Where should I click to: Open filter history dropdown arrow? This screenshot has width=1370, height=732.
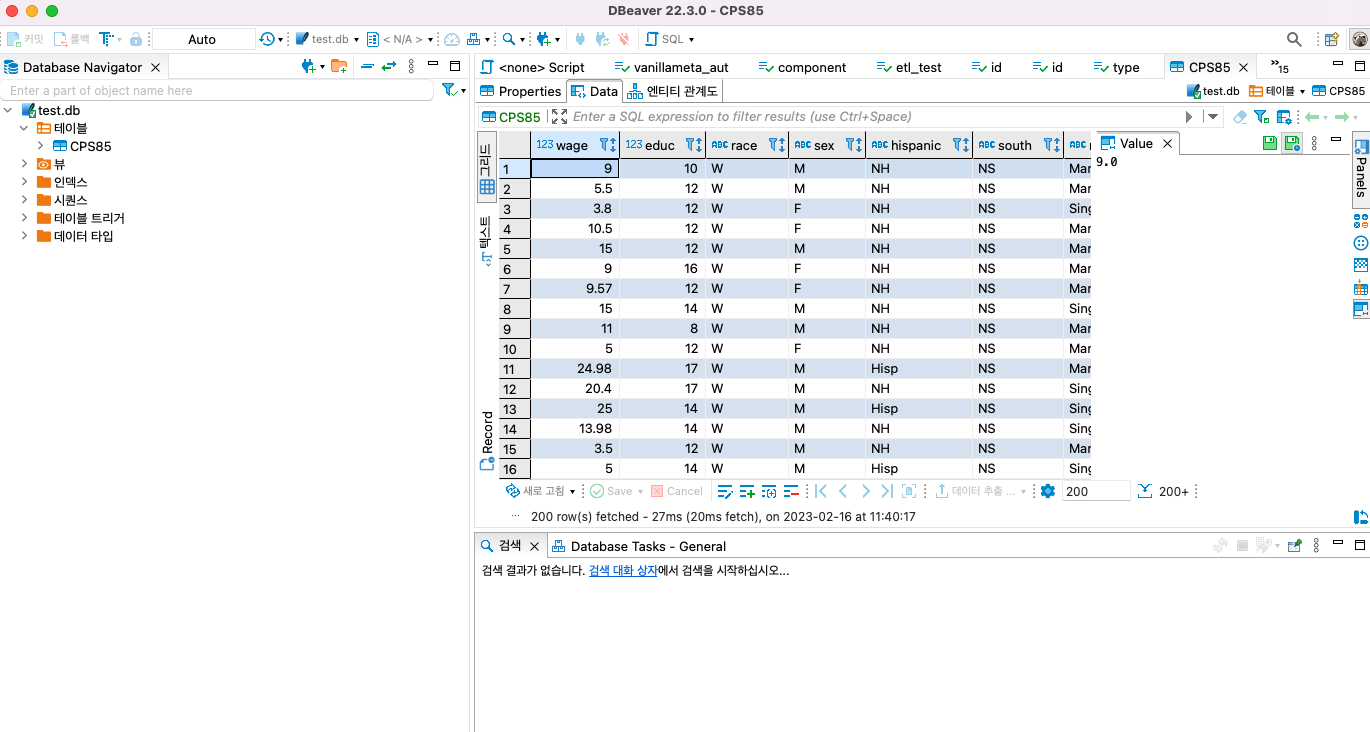1213,117
